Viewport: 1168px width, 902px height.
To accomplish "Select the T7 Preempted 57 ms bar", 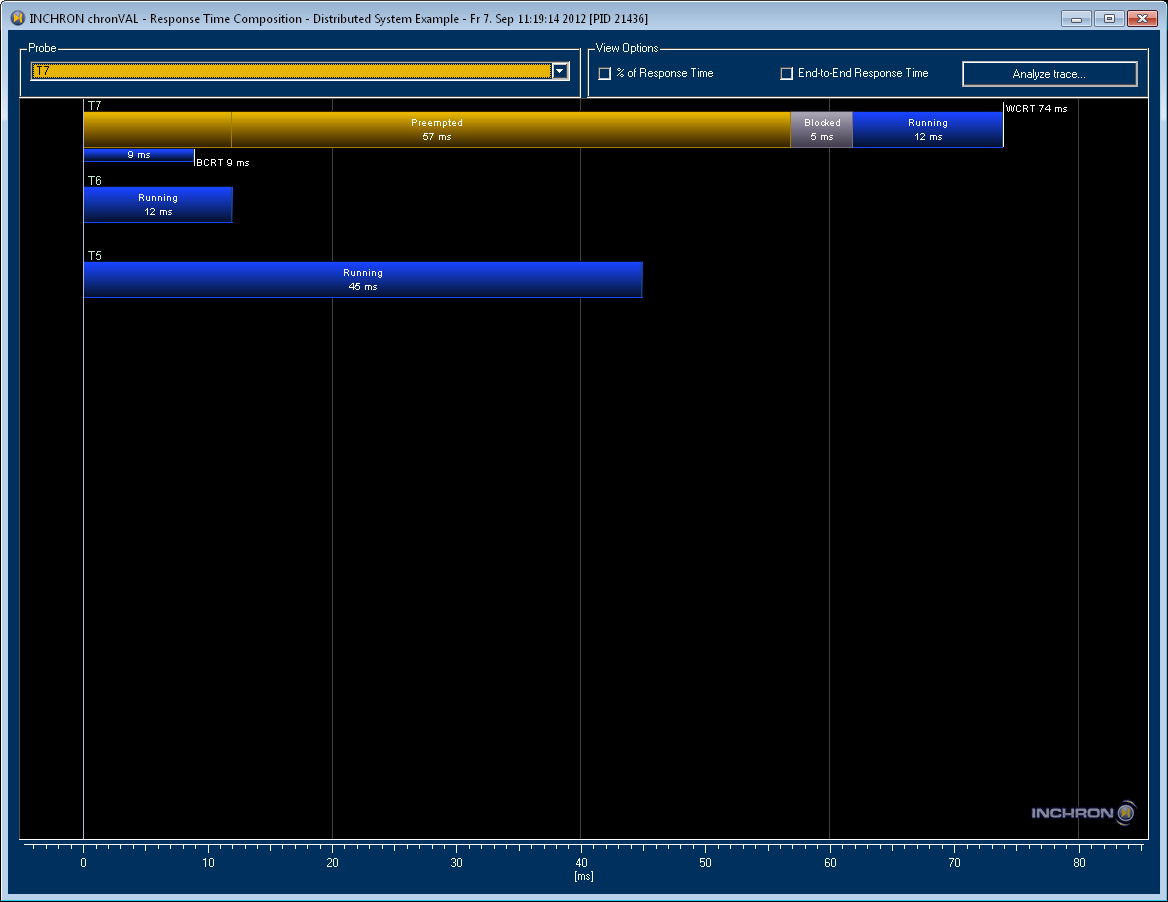I will coord(437,130).
